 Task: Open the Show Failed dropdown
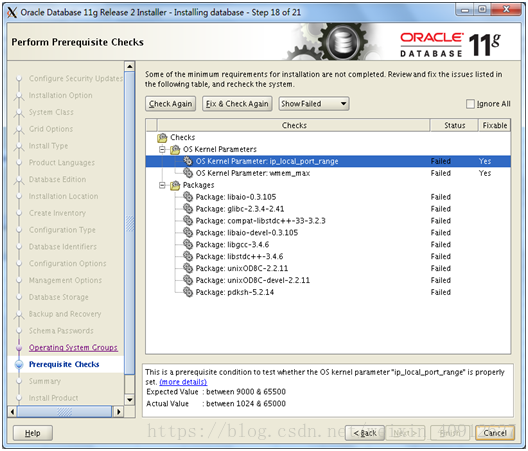click(x=314, y=104)
